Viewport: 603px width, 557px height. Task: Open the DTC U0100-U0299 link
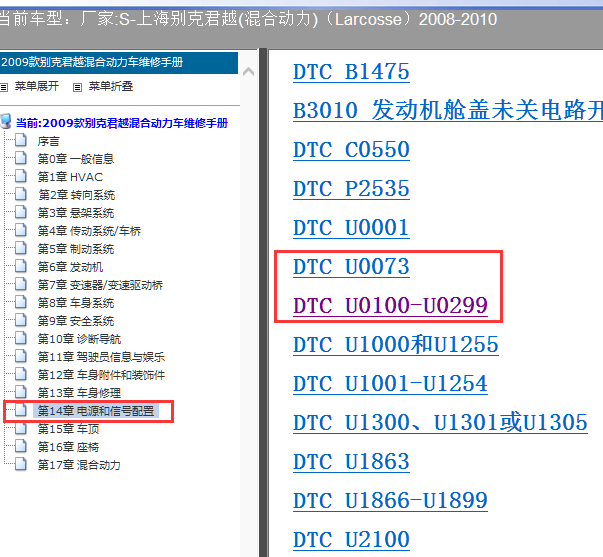[390, 306]
